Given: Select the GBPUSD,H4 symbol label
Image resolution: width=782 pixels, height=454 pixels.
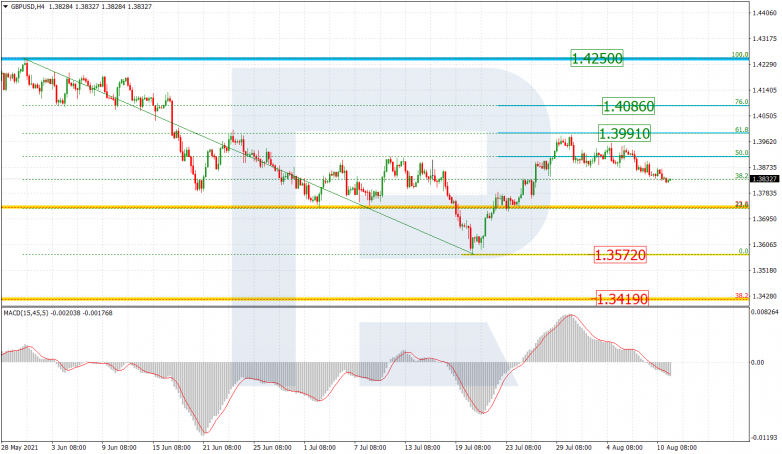Looking at the screenshot, I should 27,6.
